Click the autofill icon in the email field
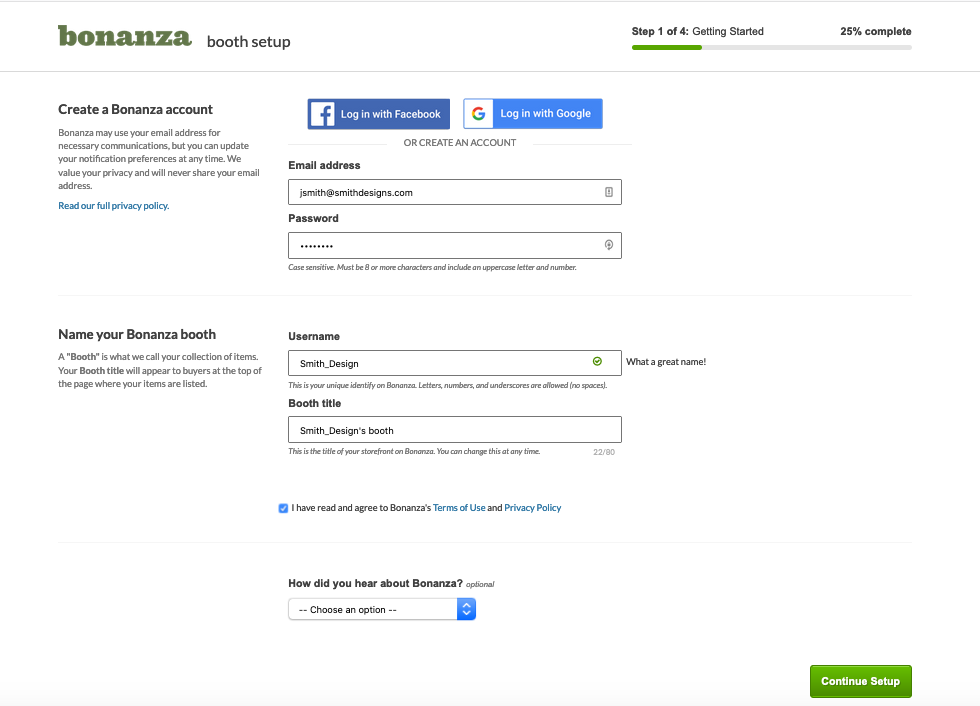This screenshot has width=980, height=706. pyautogui.click(x=609, y=192)
